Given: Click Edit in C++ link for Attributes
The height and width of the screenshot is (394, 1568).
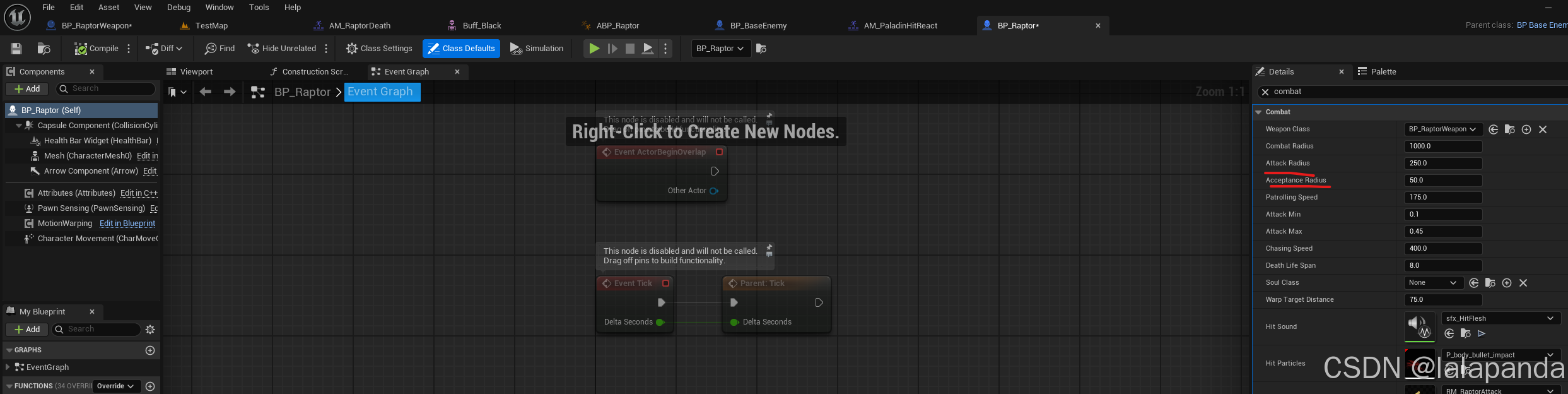Looking at the screenshot, I should [139, 193].
